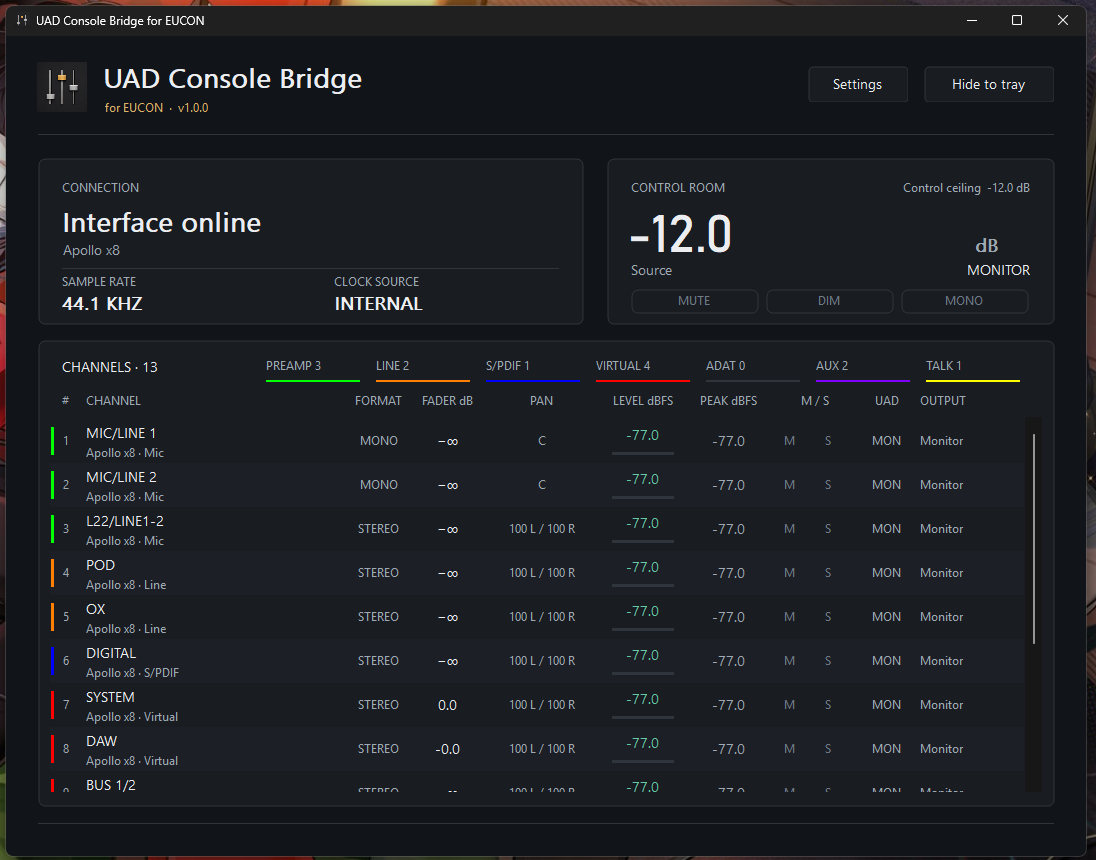
Task: Mute the L22/LINE1-2 channel
Action: (x=789, y=529)
